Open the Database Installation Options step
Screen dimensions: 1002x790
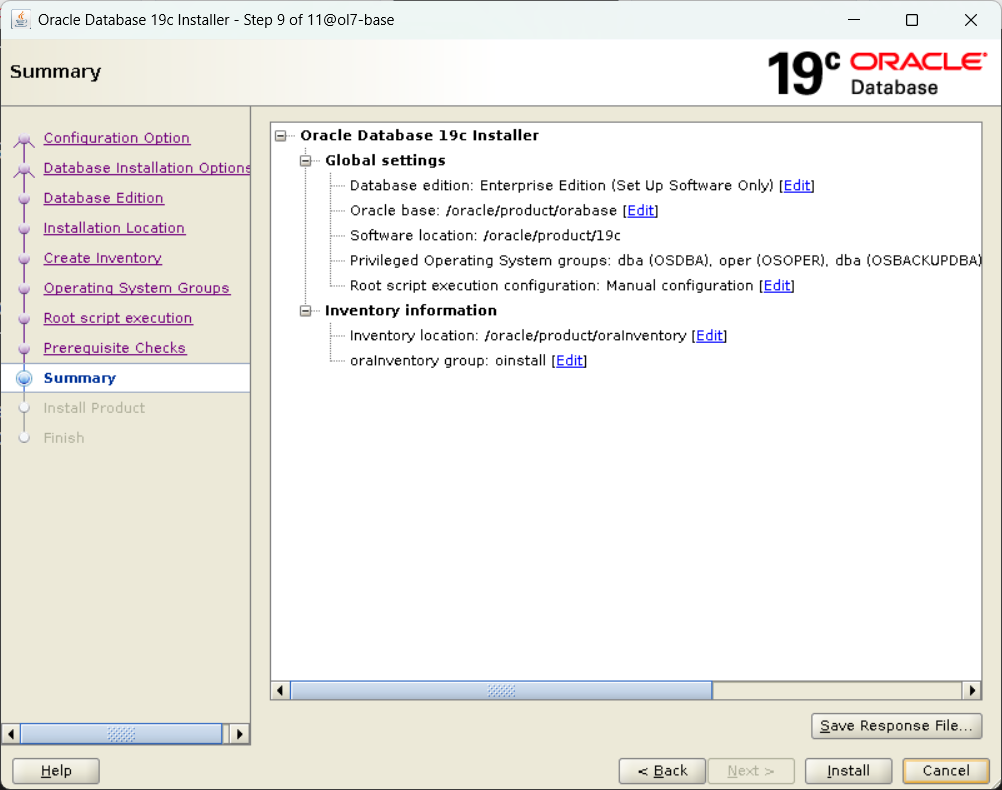point(146,168)
